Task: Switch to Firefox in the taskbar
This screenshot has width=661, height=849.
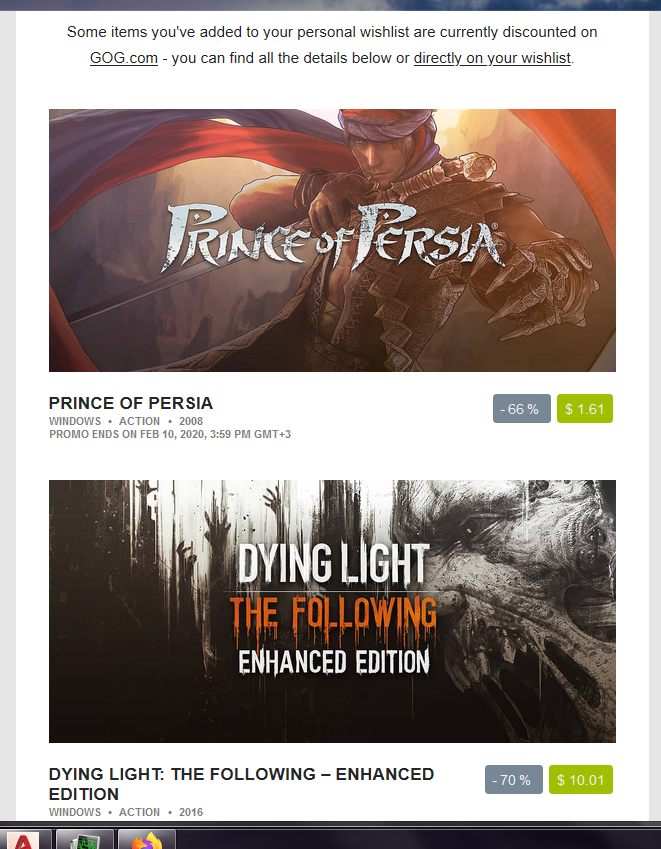Action: (x=146, y=839)
